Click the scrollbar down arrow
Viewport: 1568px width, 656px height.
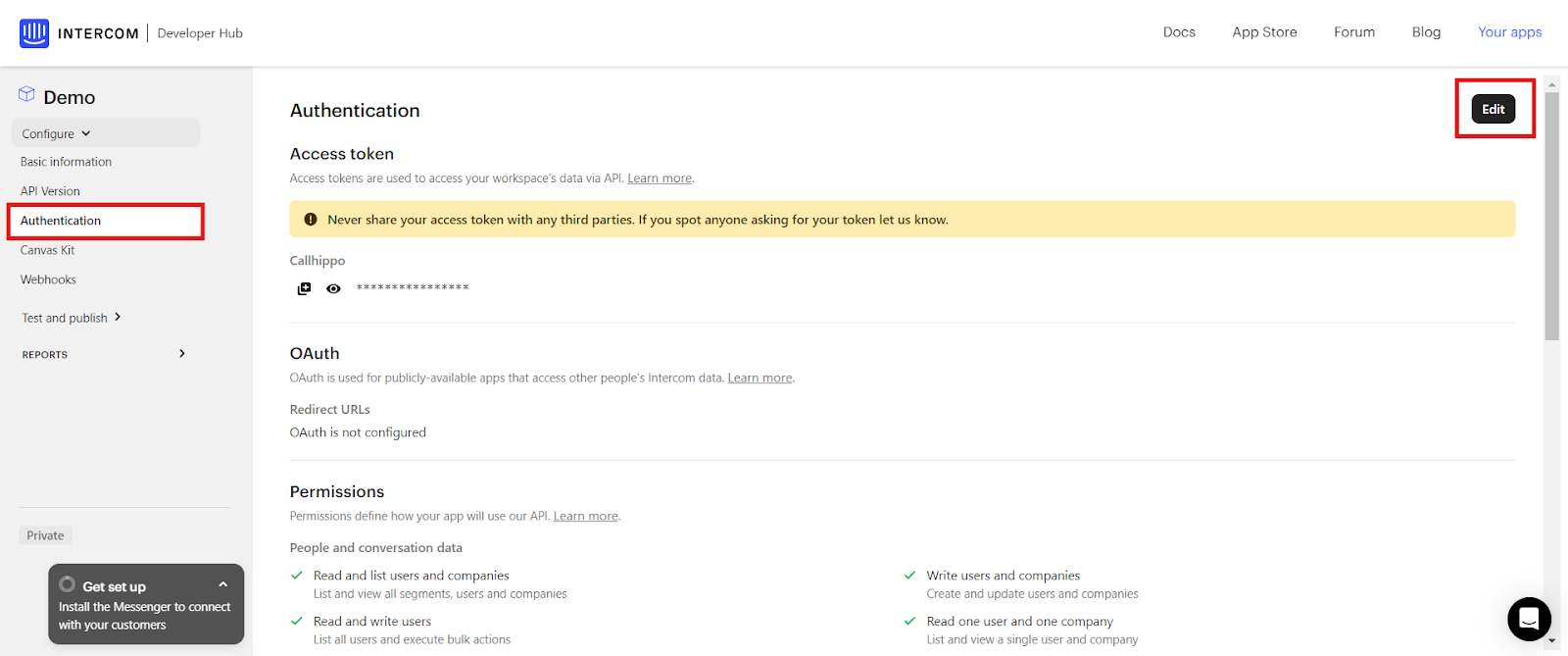1551,640
